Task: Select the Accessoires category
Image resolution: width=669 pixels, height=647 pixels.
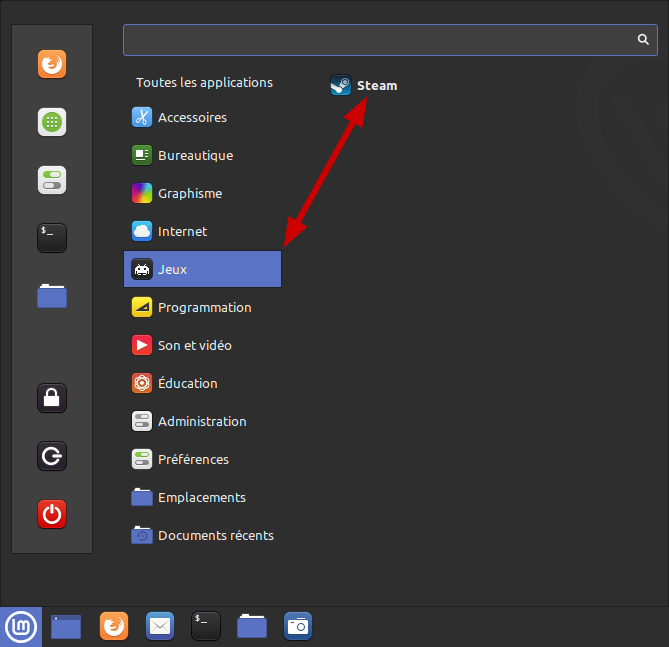Action: pos(192,117)
